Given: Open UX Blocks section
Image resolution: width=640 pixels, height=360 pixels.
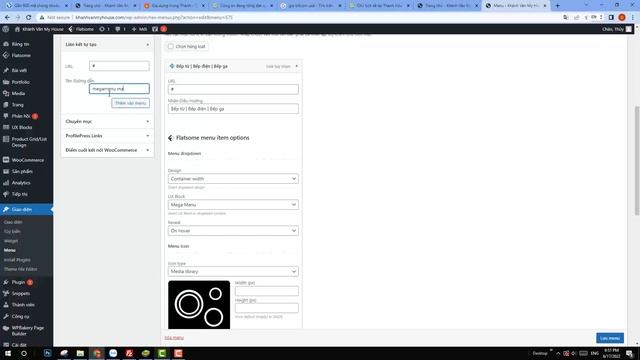Looking at the screenshot, I should (x=22, y=127).
